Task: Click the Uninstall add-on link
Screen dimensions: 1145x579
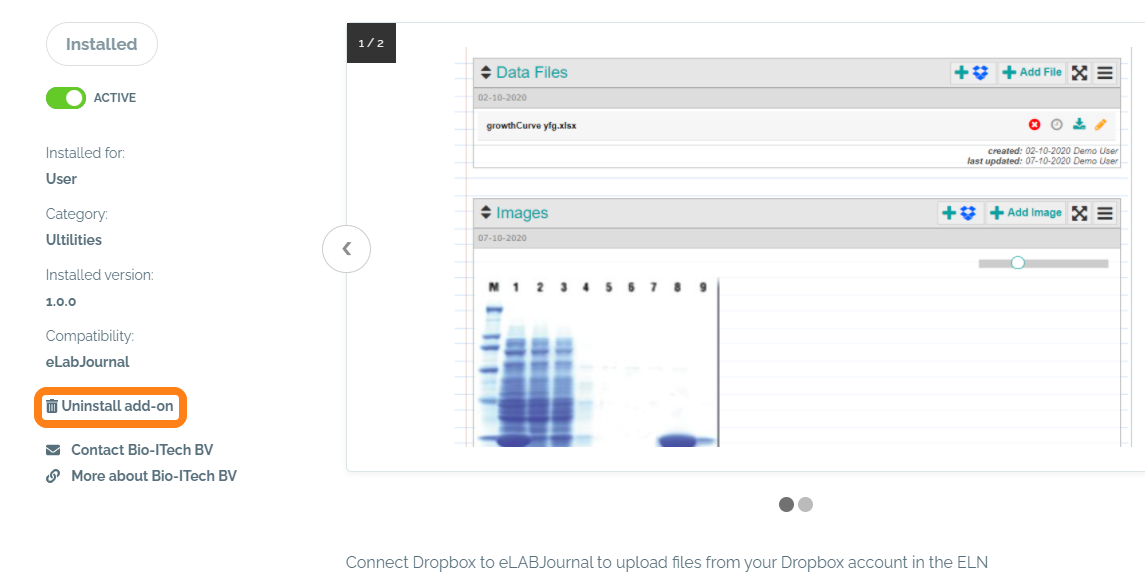Action: [111, 407]
